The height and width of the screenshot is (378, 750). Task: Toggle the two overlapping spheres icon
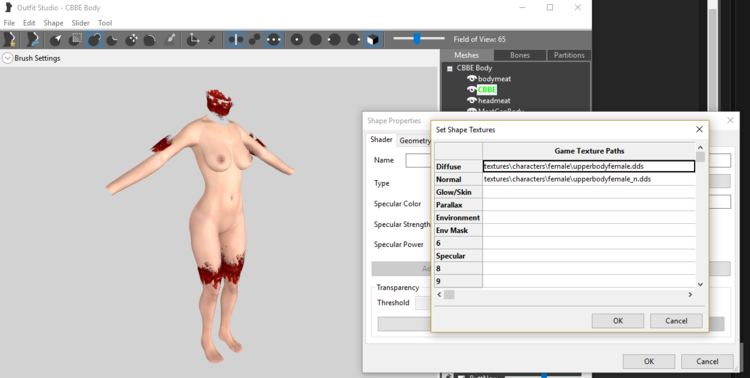[x=254, y=40]
